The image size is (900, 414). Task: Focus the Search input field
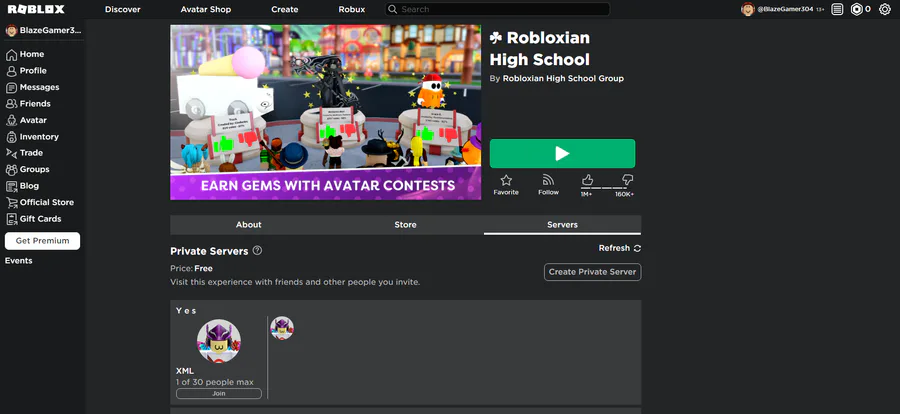tap(497, 9)
